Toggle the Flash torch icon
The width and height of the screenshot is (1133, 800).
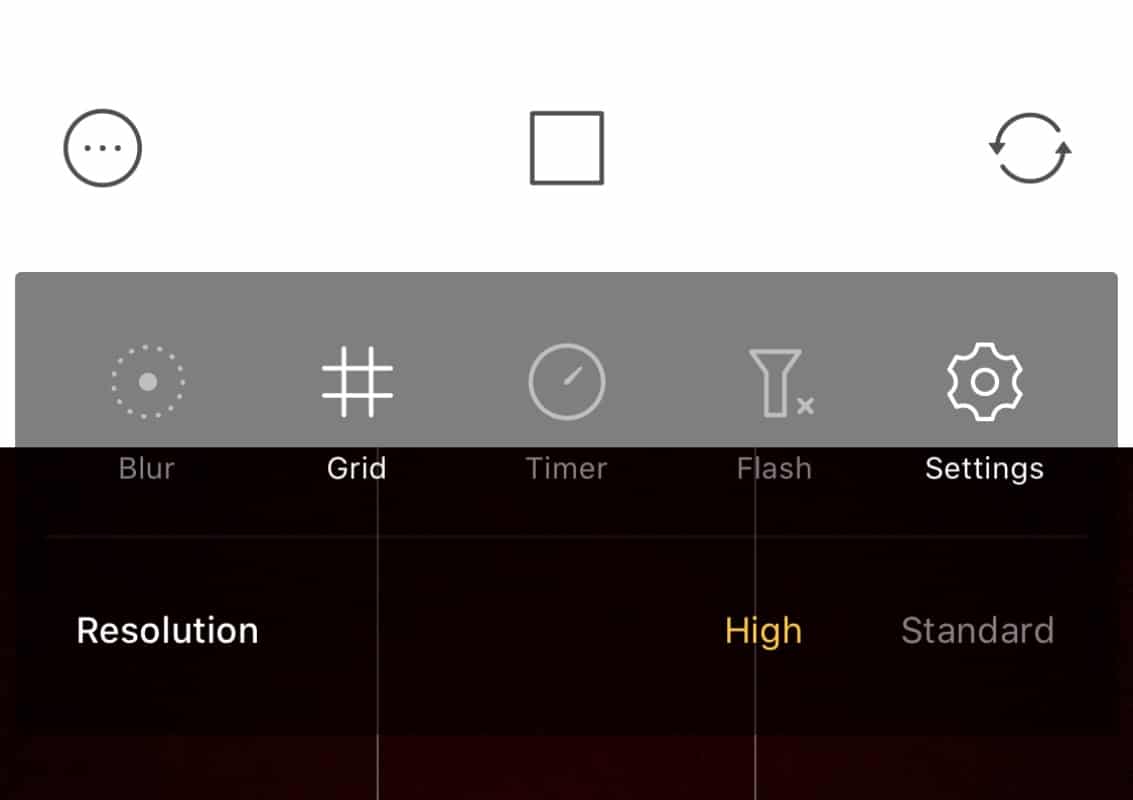click(776, 381)
